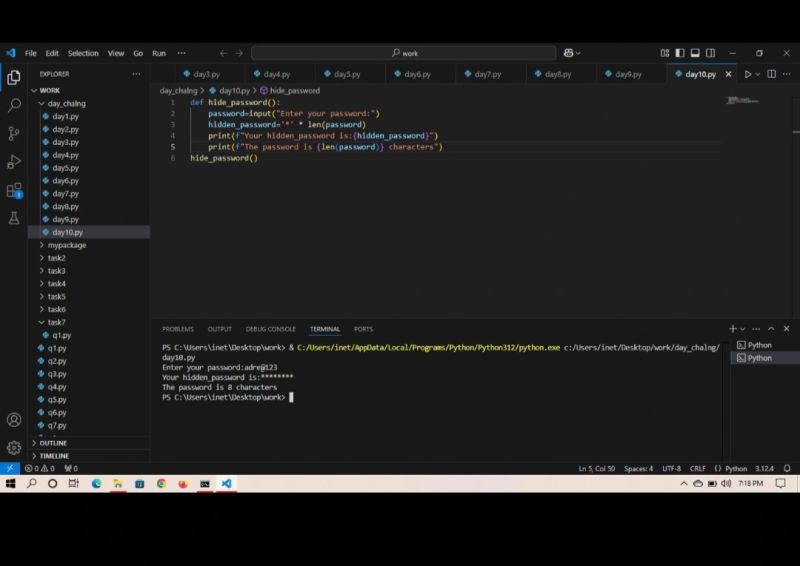Toggle secondary side bar visibility
The image size is (800, 566).
click(x=710, y=53)
